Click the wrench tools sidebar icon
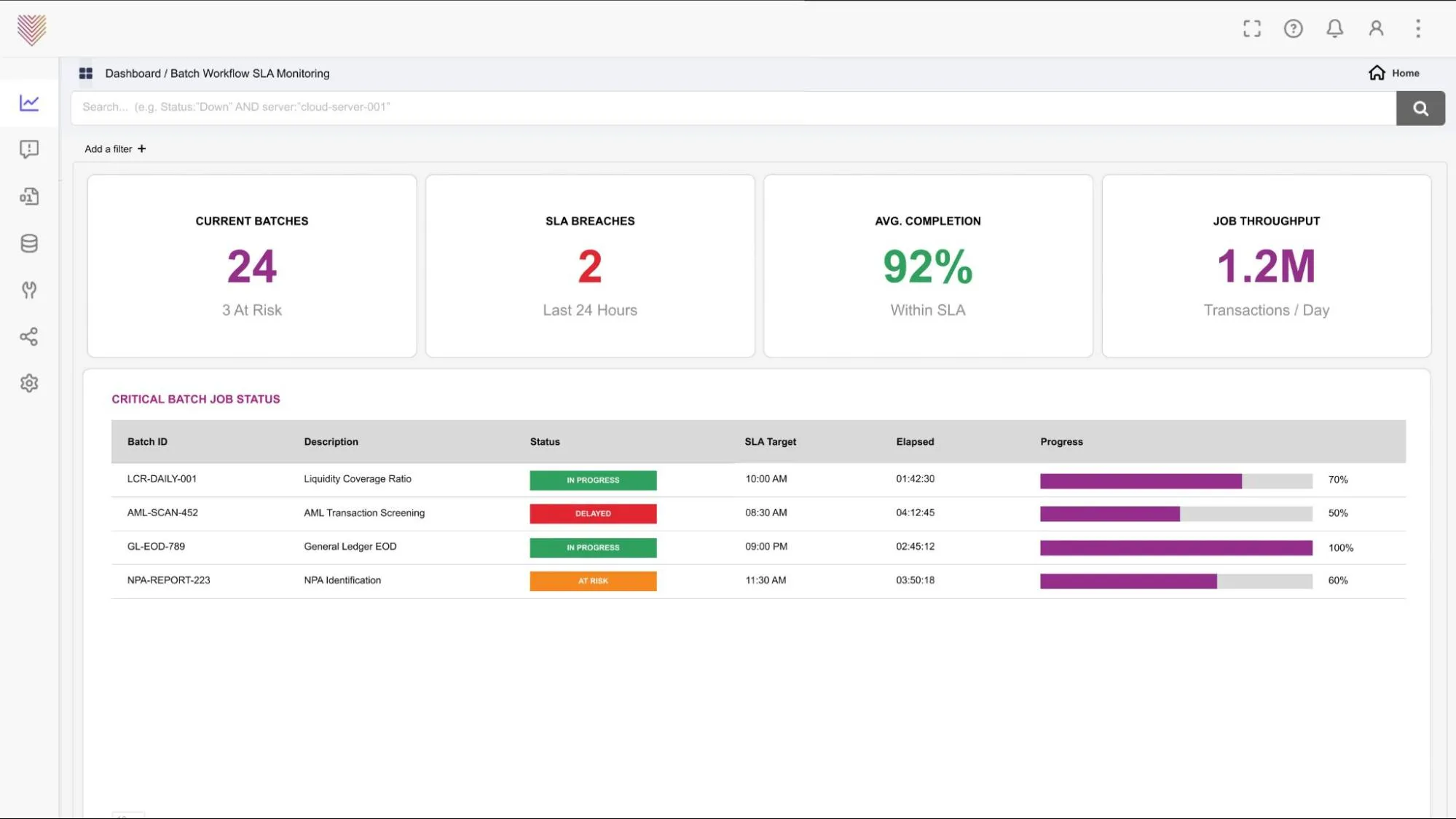Screen dimensions: 1456x819 click(x=29, y=290)
